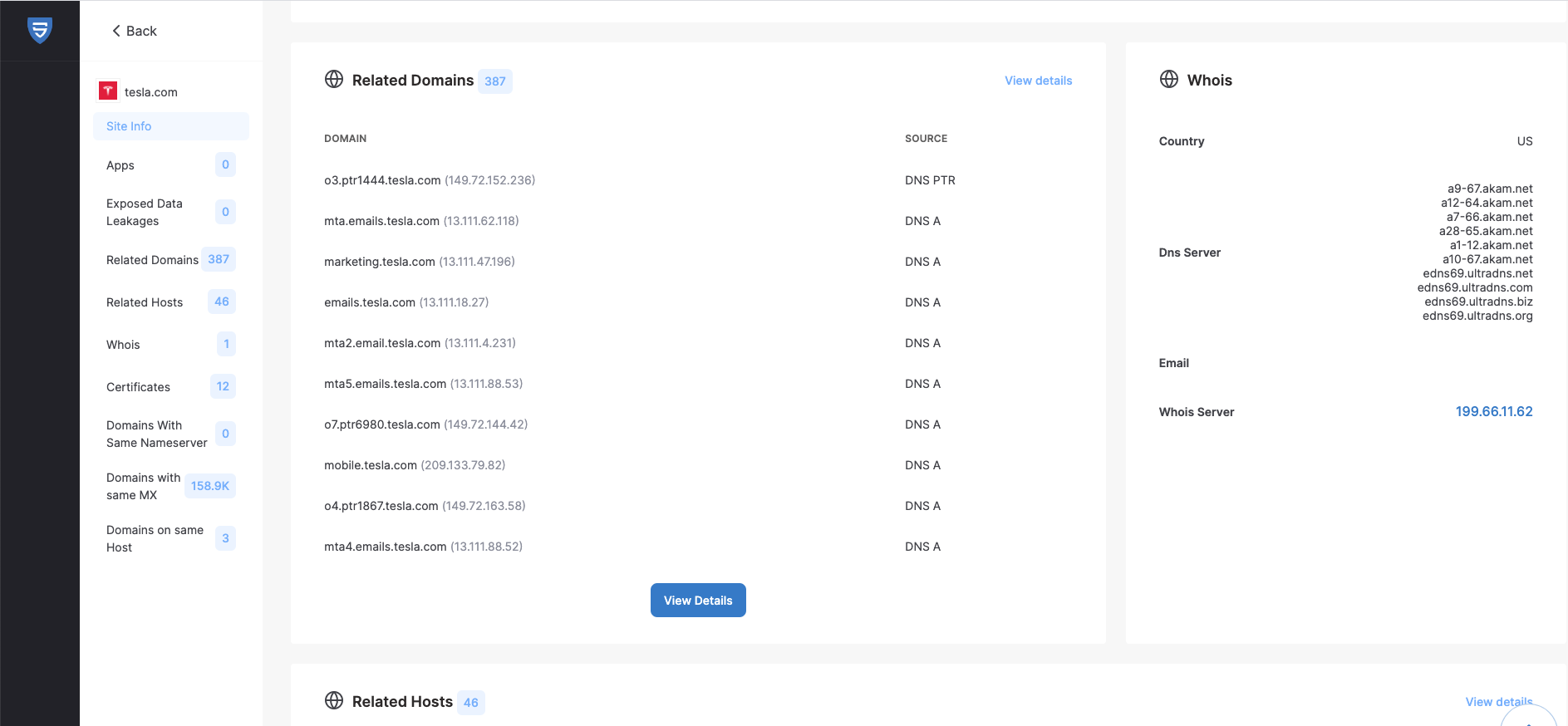
Task: Click the Email label in Whois
Action: pyautogui.click(x=1174, y=363)
